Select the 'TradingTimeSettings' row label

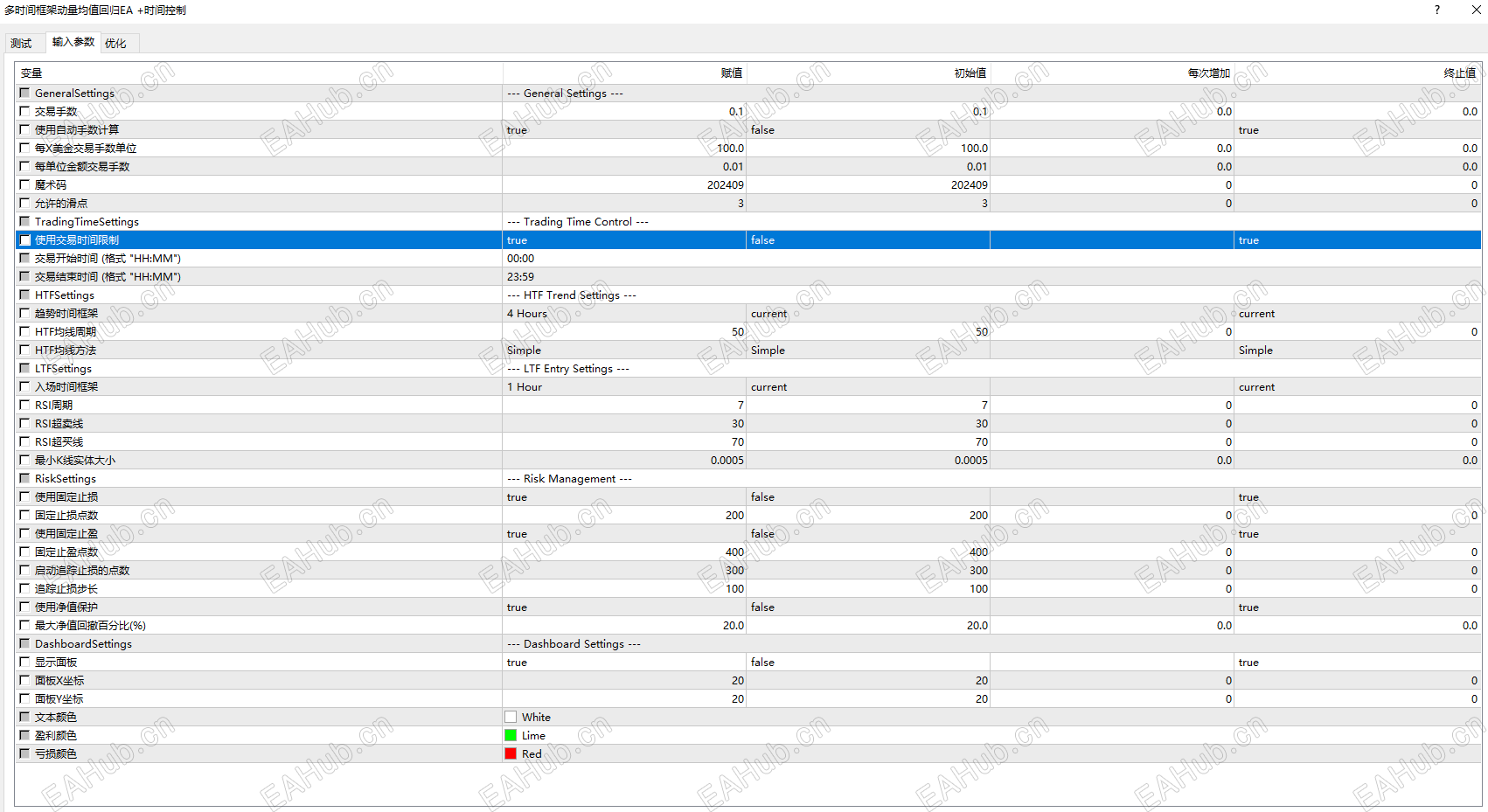click(87, 222)
